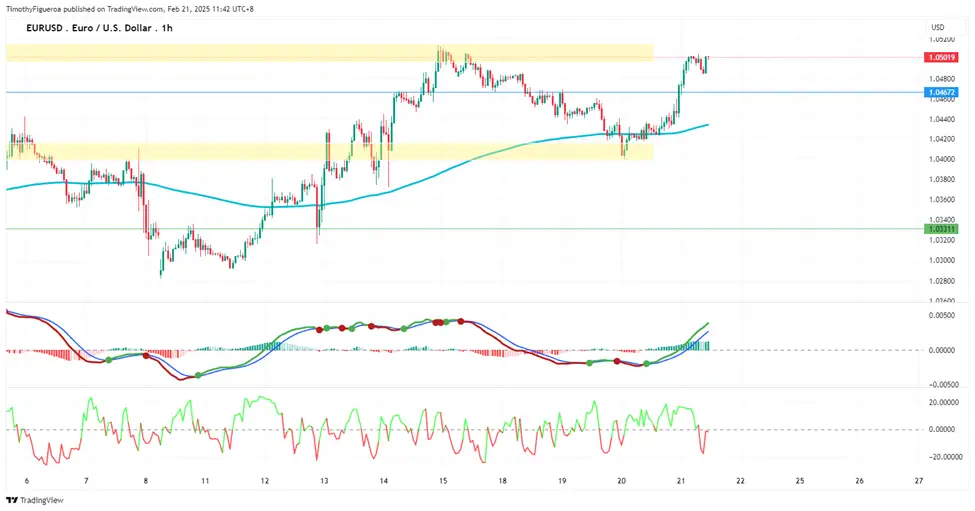Viewport: 975px width, 511px height.
Task: Select the lower yellow support zone rectangle
Action: [330, 151]
